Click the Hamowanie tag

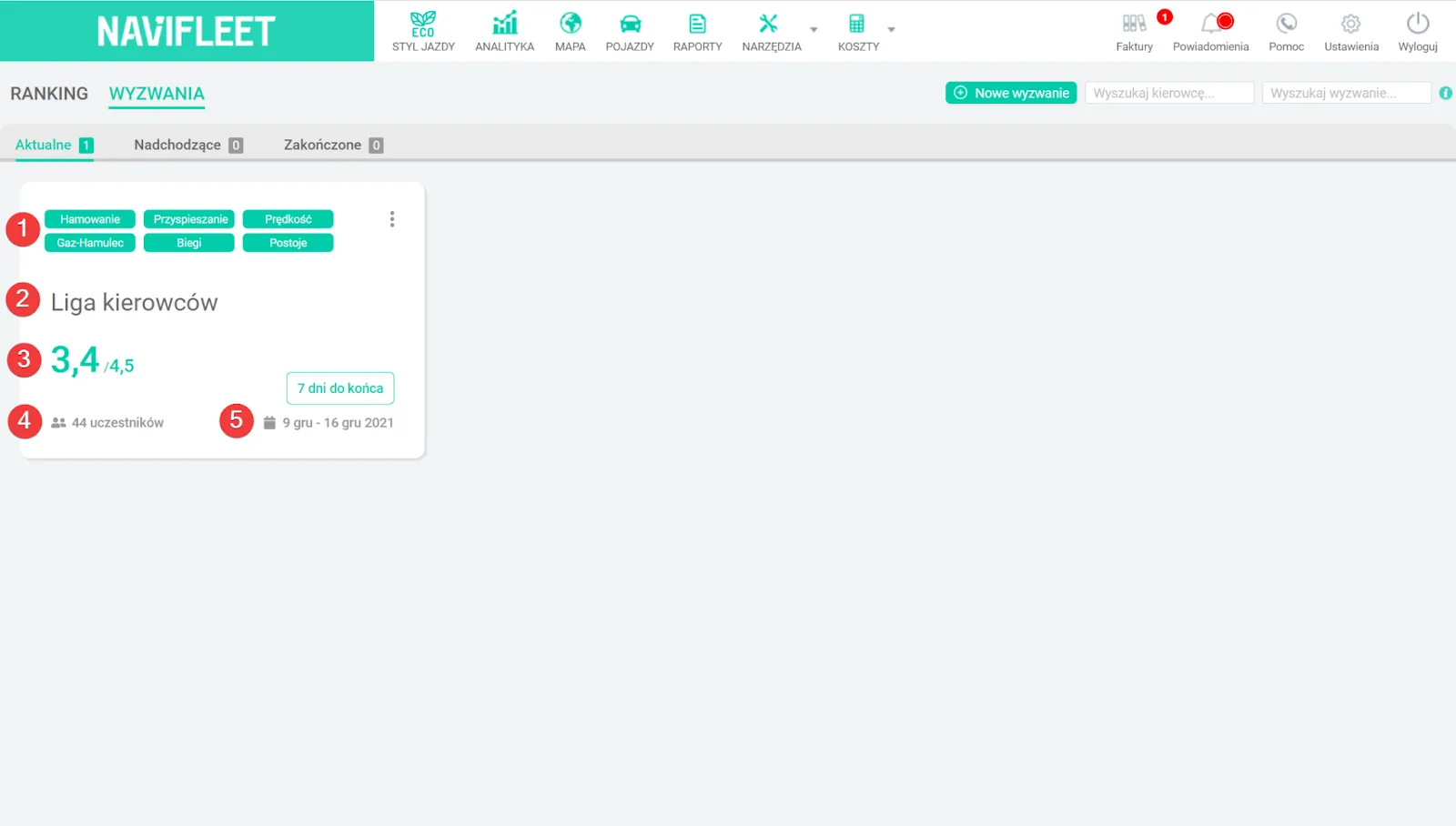90,219
